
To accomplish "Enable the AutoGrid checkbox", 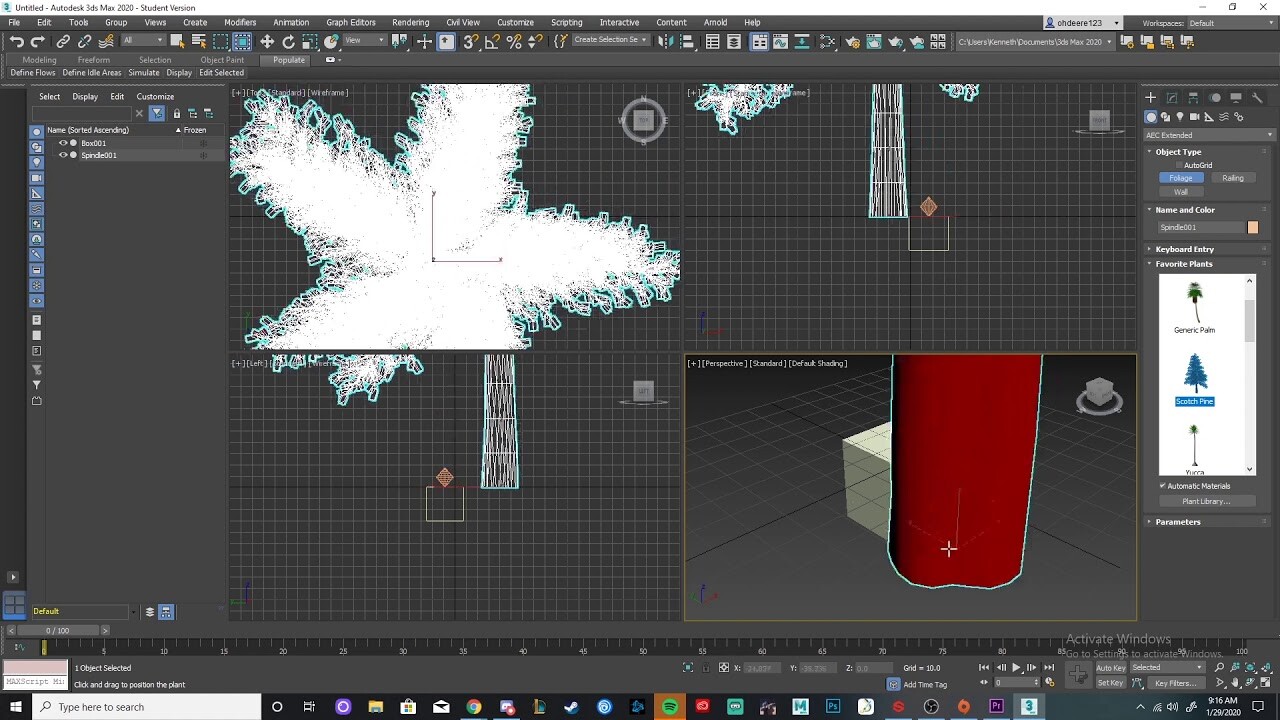I will 1180,165.
